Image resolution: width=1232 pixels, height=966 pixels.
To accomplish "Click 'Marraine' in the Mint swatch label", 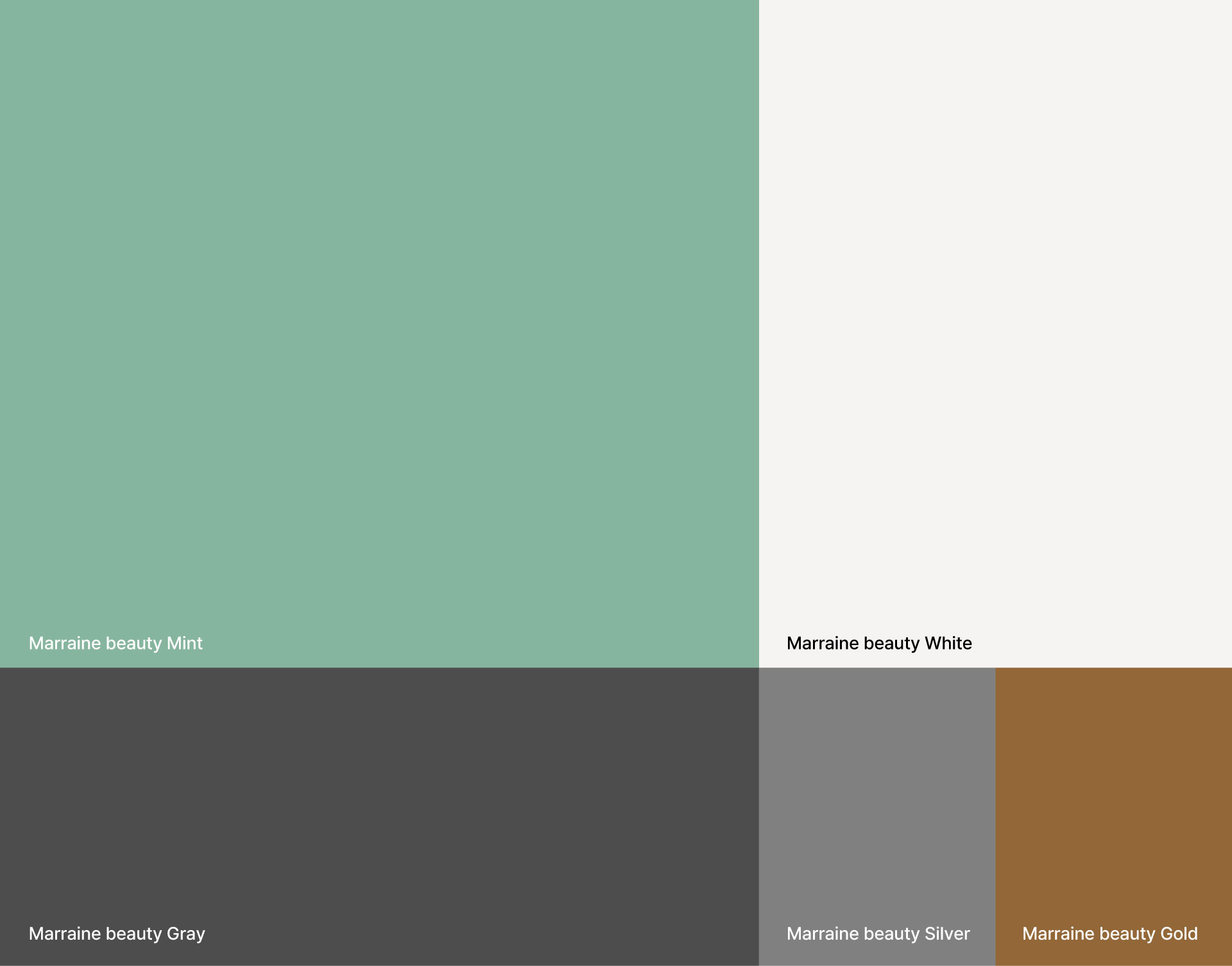I will click(64, 643).
